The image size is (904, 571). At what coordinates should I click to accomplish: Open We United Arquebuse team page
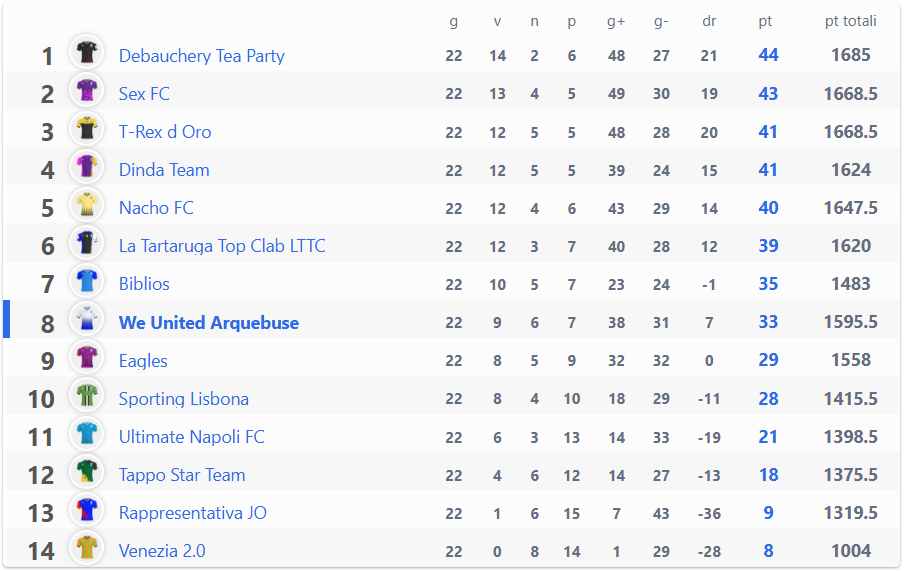(209, 322)
